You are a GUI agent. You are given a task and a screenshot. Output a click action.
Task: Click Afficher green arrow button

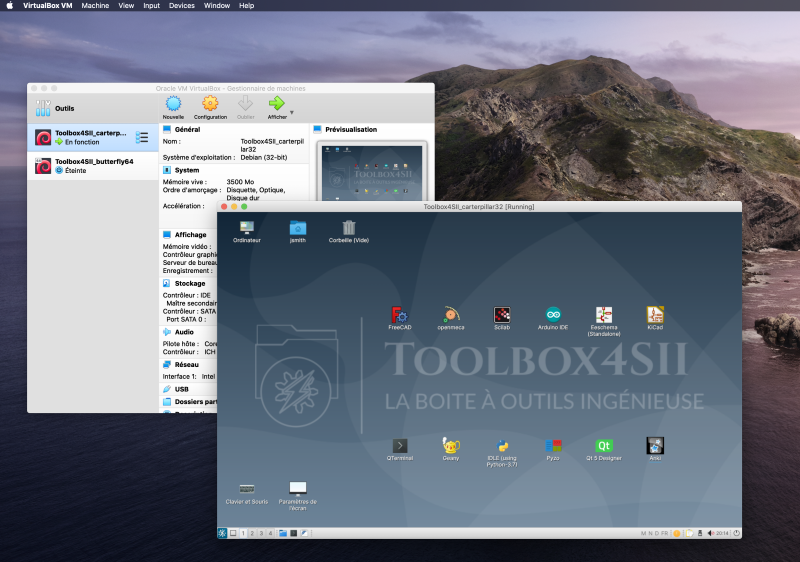(277, 108)
